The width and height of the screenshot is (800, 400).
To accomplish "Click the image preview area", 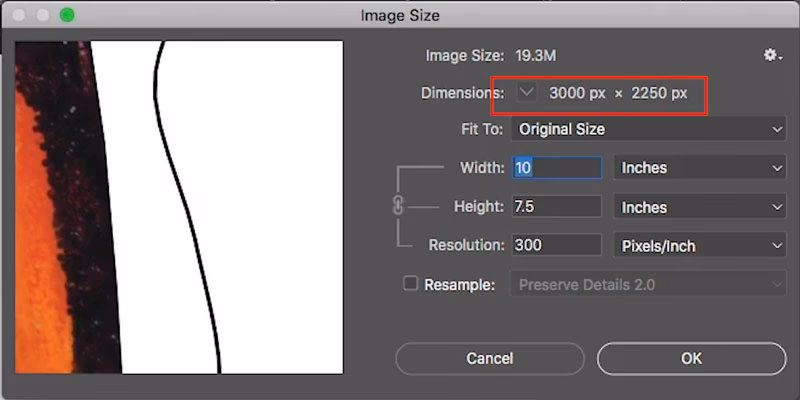I will coord(179,207).
